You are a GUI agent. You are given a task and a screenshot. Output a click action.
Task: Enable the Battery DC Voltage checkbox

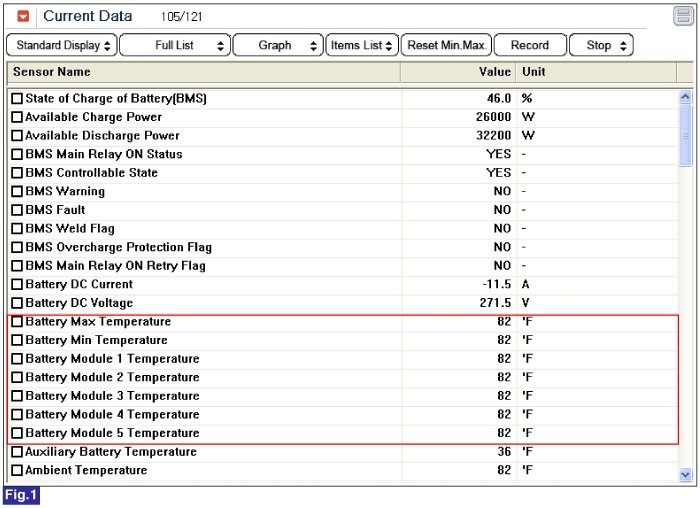point(17,303)
